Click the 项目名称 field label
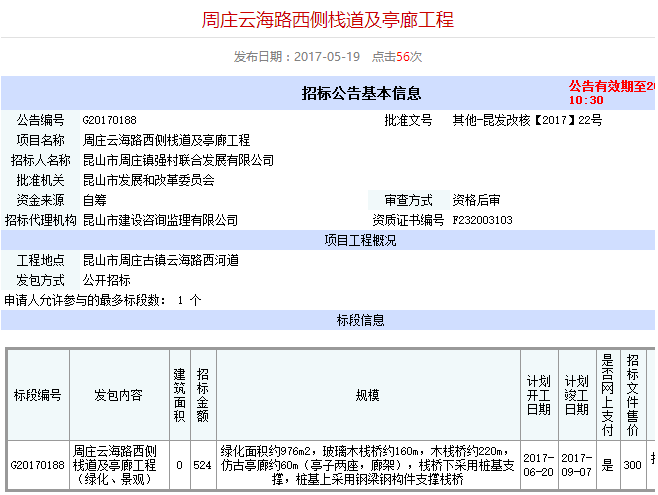 pyautogui.click(x=40, y=140)
